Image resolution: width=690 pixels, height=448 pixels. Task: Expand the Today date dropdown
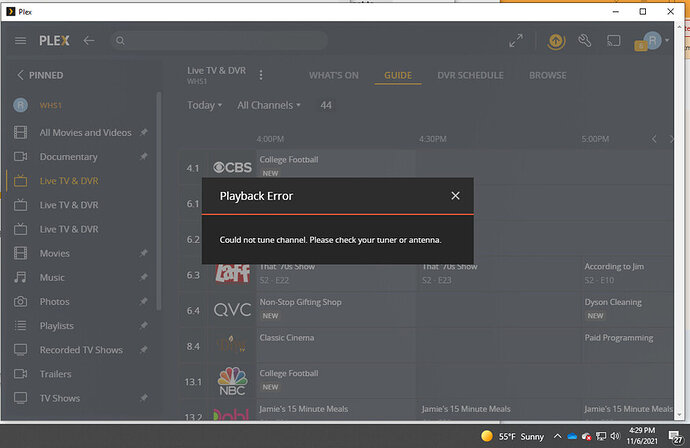pyautogui.click(x=205, y=105)
